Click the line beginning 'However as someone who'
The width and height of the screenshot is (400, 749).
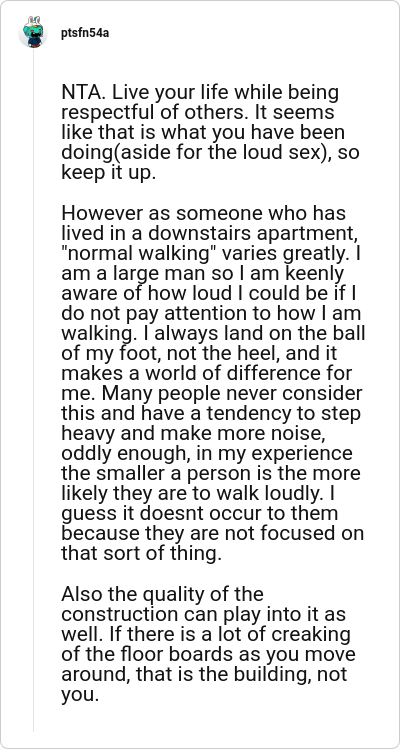point(204,213)
